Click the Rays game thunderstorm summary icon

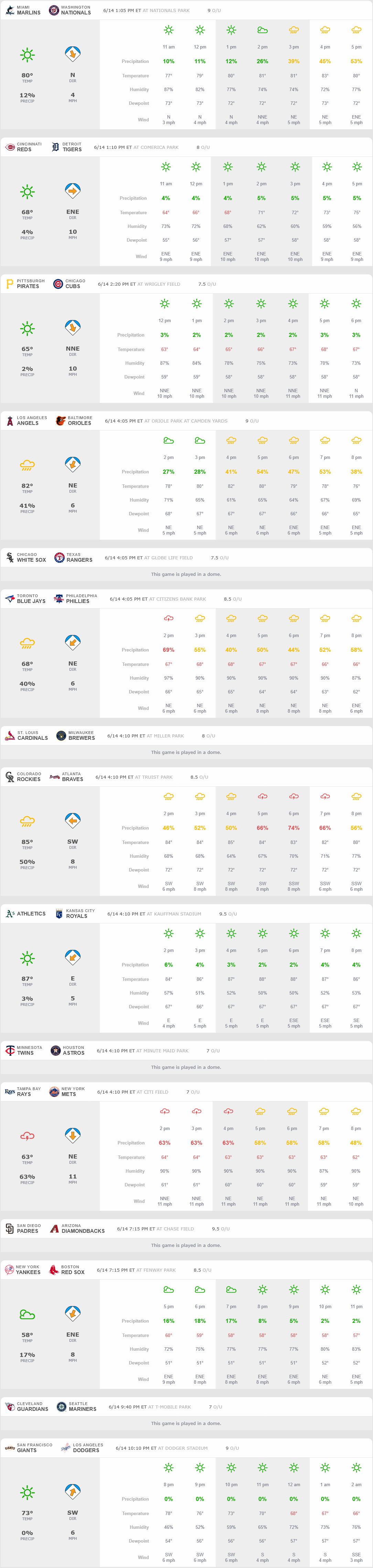(28, 1136)
